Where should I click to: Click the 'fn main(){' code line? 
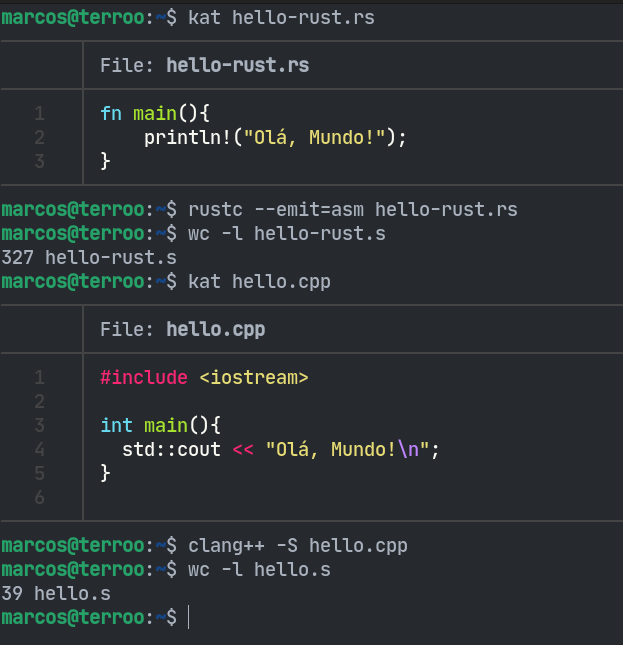tap(155, 114)
